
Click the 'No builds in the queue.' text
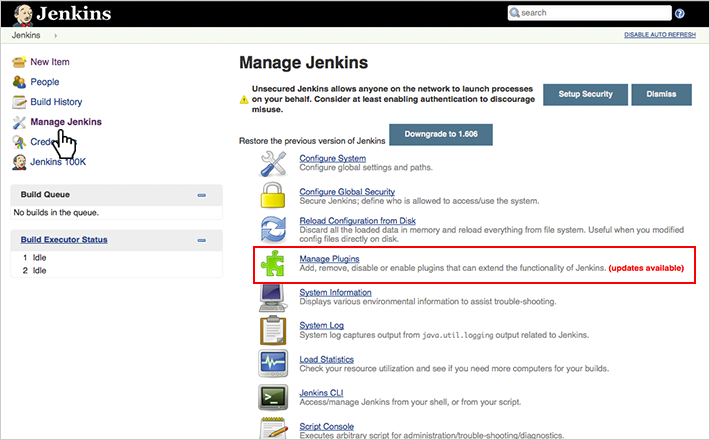tap(56, 212)
